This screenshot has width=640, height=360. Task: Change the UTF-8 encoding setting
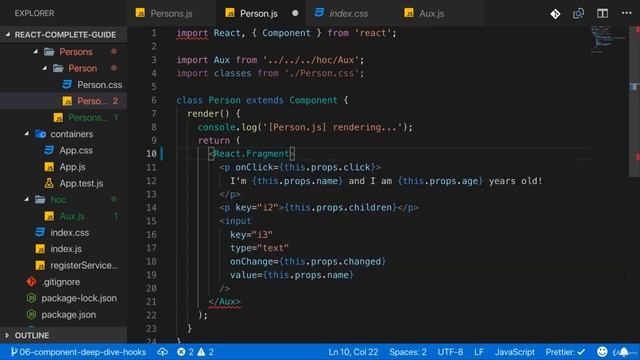coord(450,352)
